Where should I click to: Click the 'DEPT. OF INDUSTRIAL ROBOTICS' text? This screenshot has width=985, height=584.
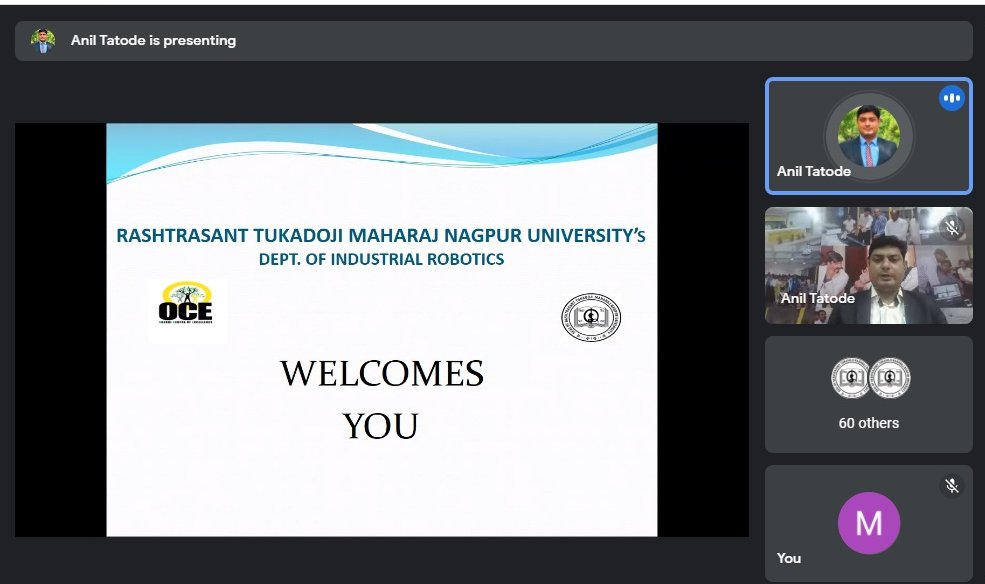381,259
